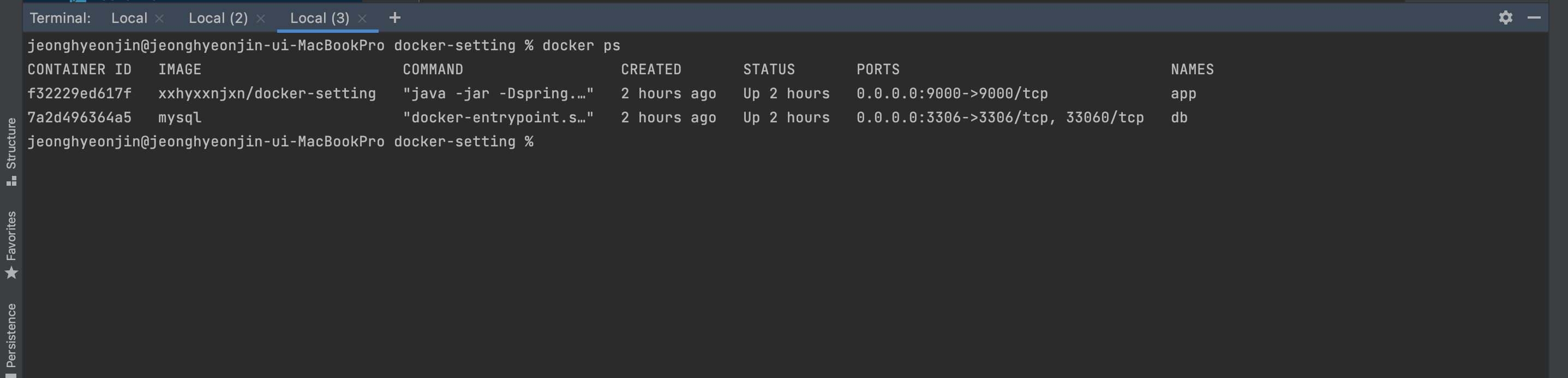The width and height of the screenshot is (1568, 378).
Task: Click "Up 2 hours" status of app row
Action: pos(786,93)
